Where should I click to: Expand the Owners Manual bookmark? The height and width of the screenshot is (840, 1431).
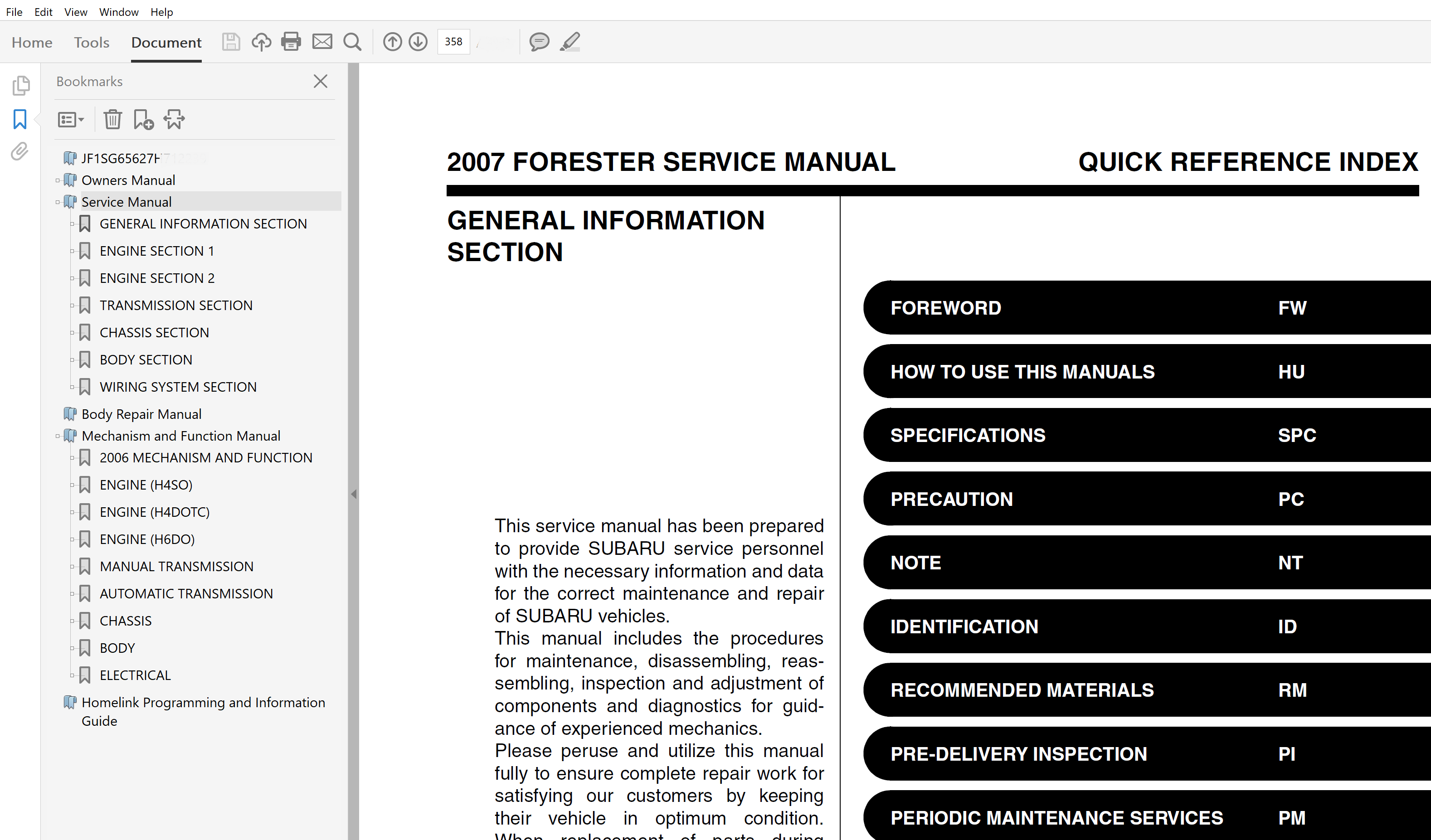coord(58,180)
